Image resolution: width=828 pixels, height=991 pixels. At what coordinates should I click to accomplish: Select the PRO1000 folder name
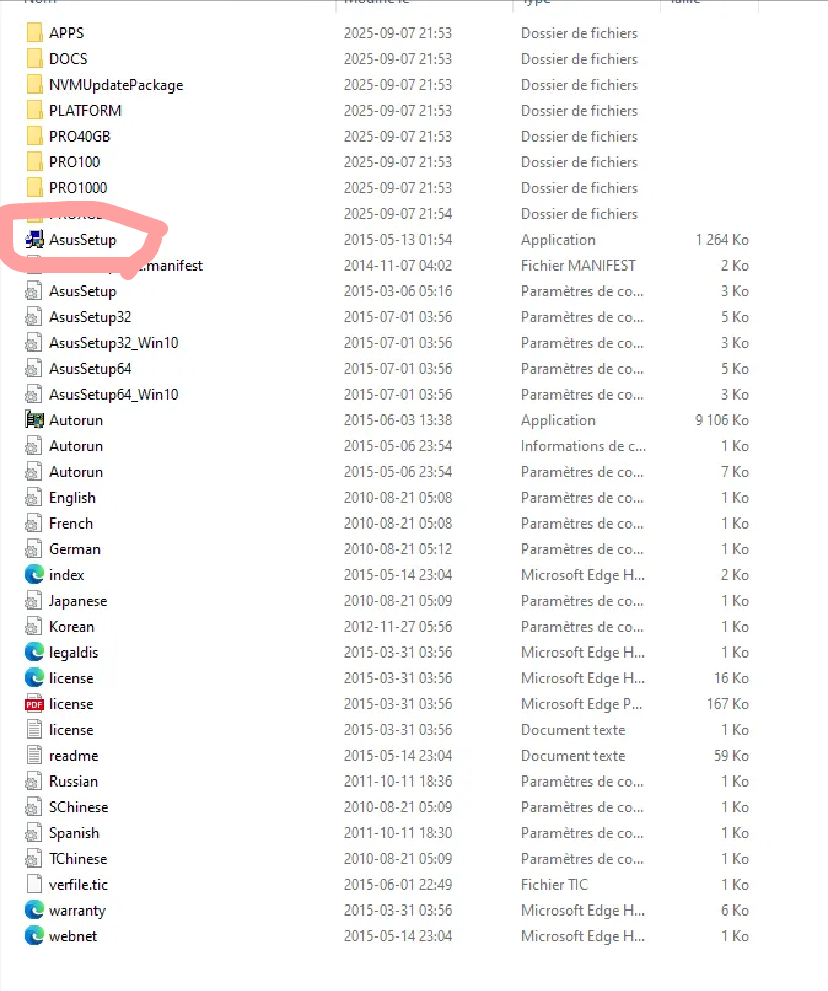point(78,188)
